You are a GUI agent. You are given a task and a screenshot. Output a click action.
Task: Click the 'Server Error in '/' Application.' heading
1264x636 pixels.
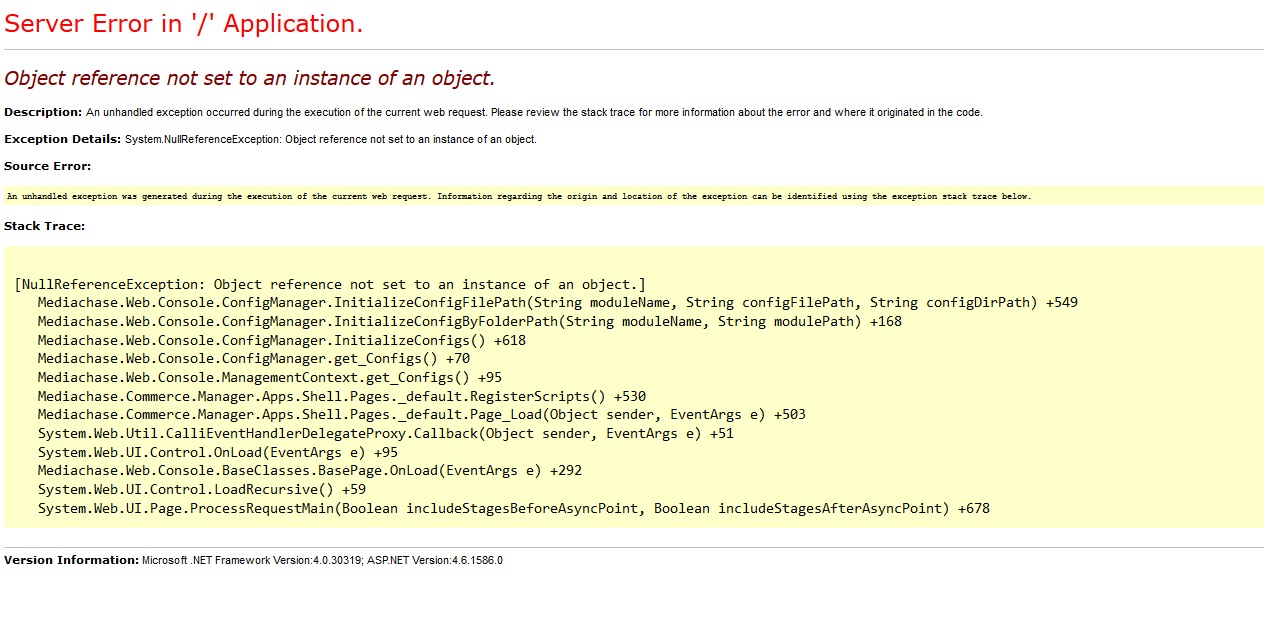pyautogui.click(x=184, y=24)
